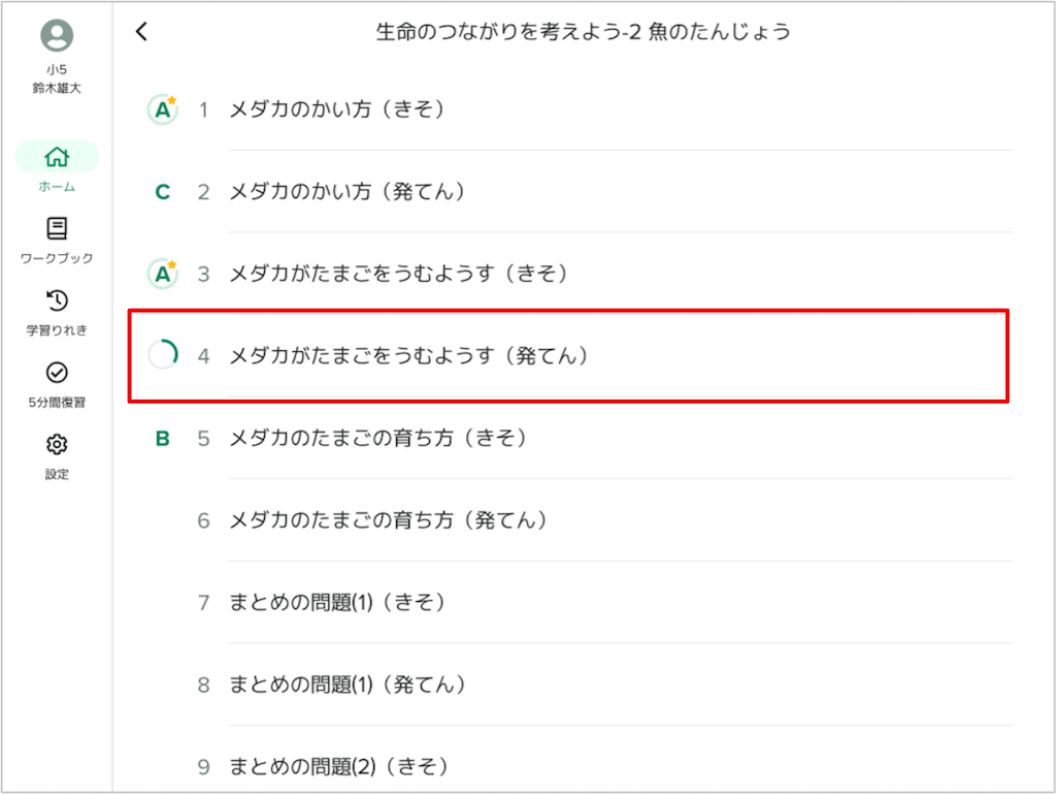Click the user profile avatar icon
Image resolution: width=1056 pixels, height=794 pixels.
(57, 36)
